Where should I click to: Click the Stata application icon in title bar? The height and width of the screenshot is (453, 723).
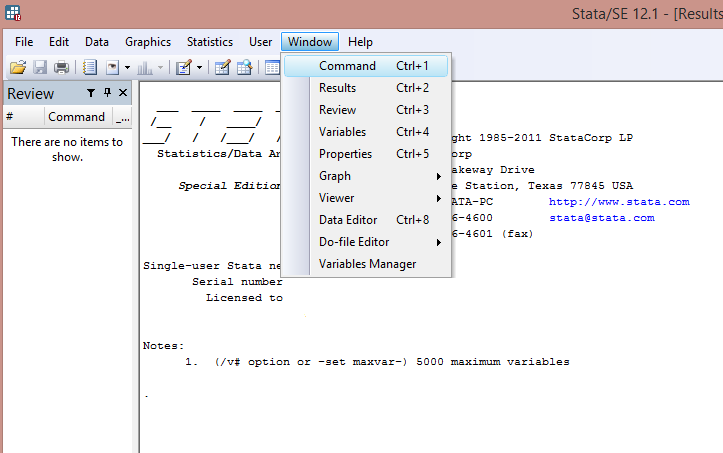[x=13, y=13]
